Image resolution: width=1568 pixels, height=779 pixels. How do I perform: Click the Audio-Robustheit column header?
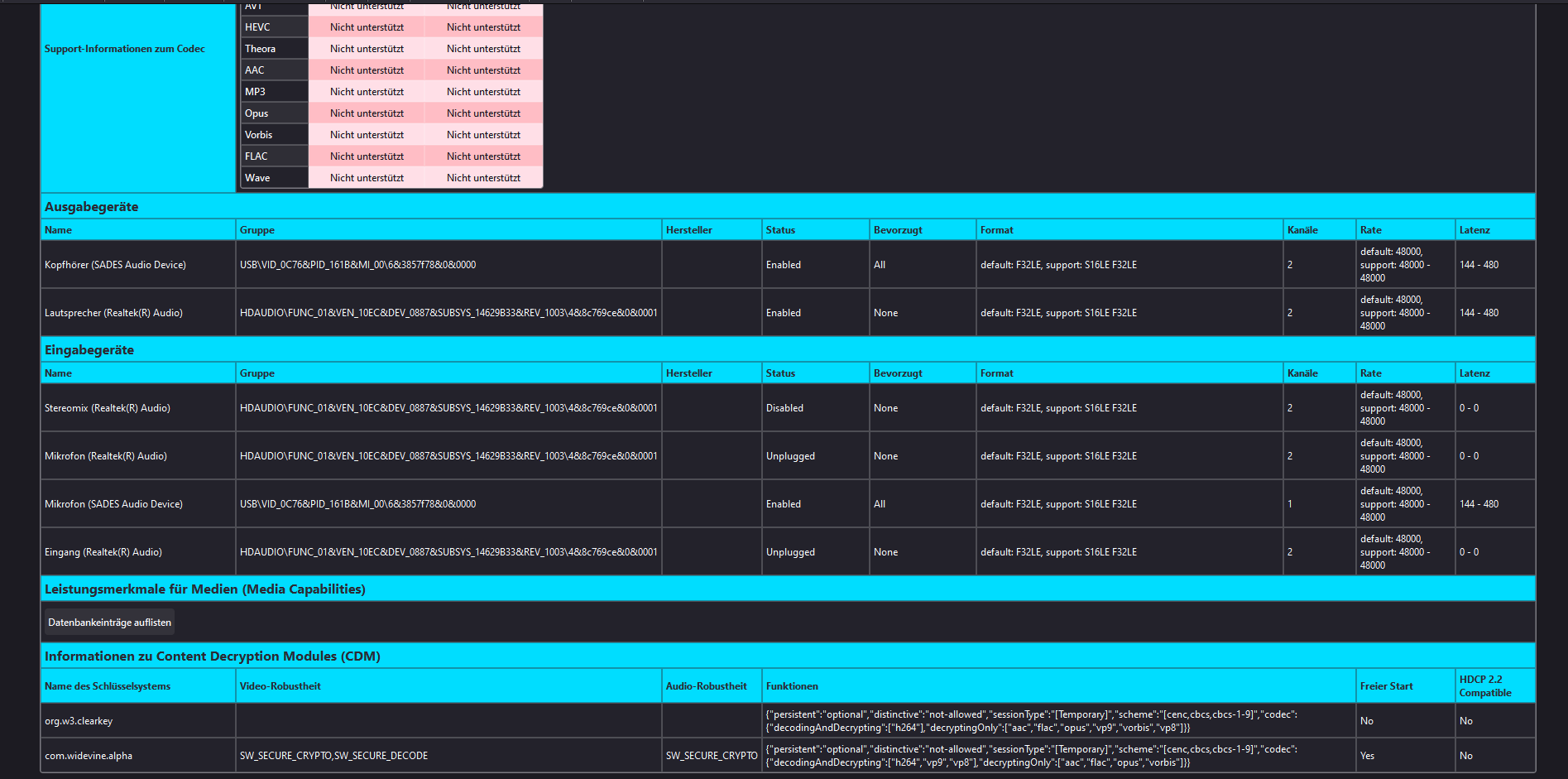[706, 686]
